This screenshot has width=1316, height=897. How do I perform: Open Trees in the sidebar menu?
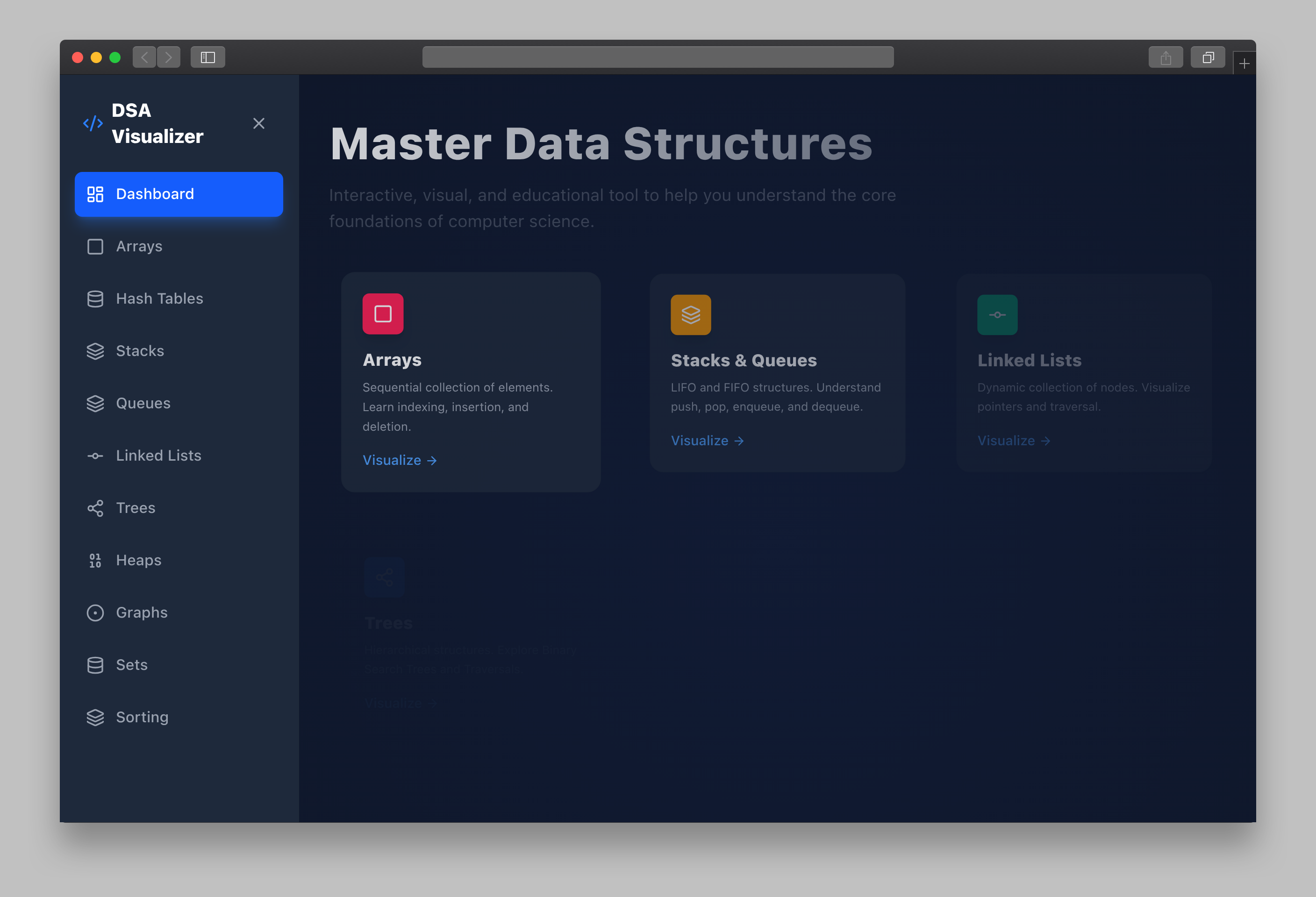click(x=179, y=508)
